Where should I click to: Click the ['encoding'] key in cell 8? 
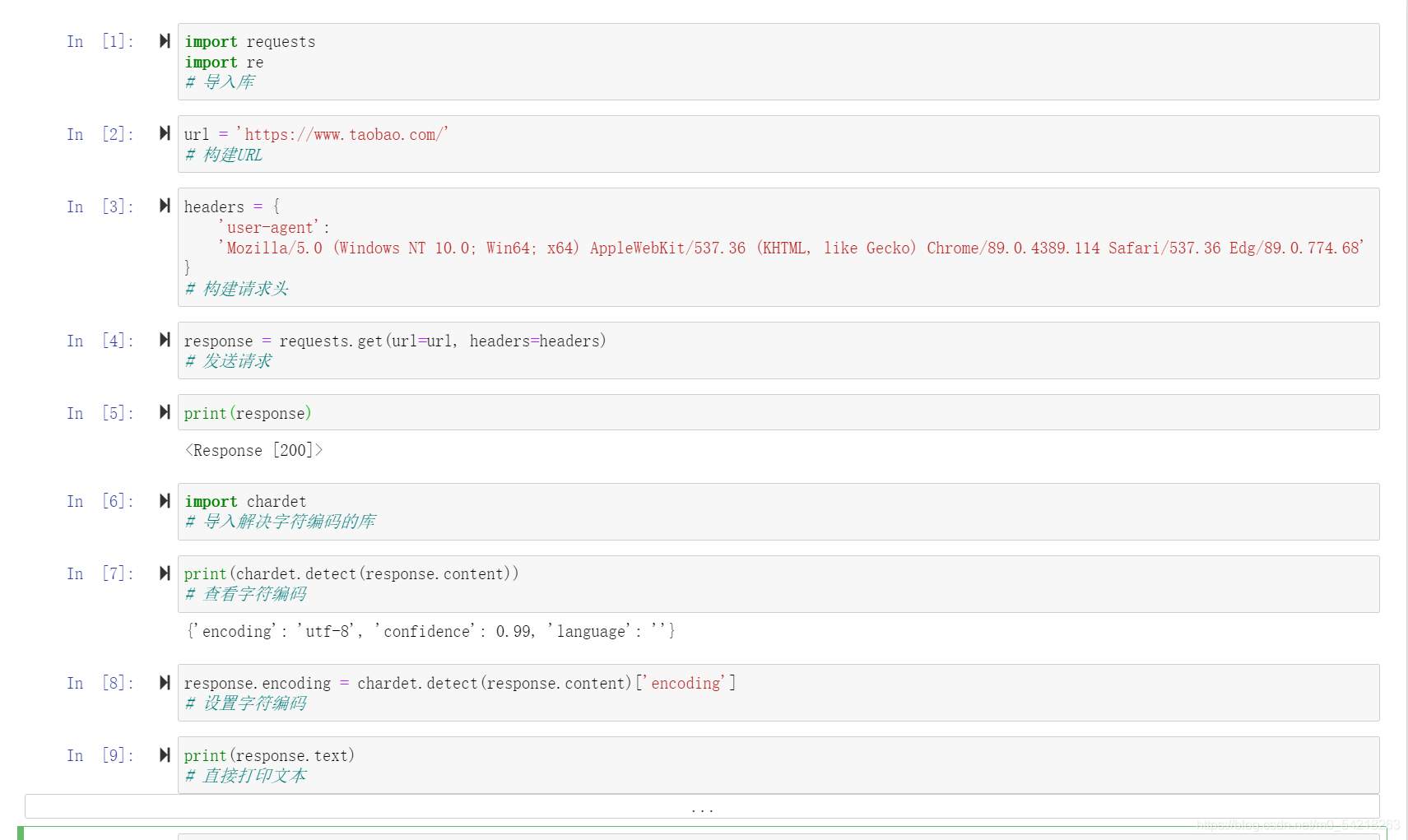(x=686, y=683)
